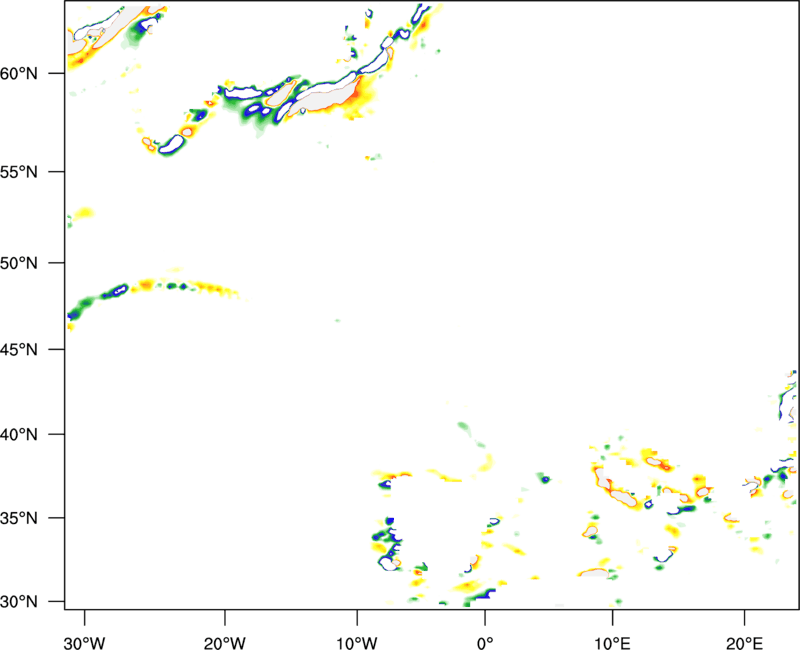
Task: Click the 50°N latitude label
Action: click(19, 263)
